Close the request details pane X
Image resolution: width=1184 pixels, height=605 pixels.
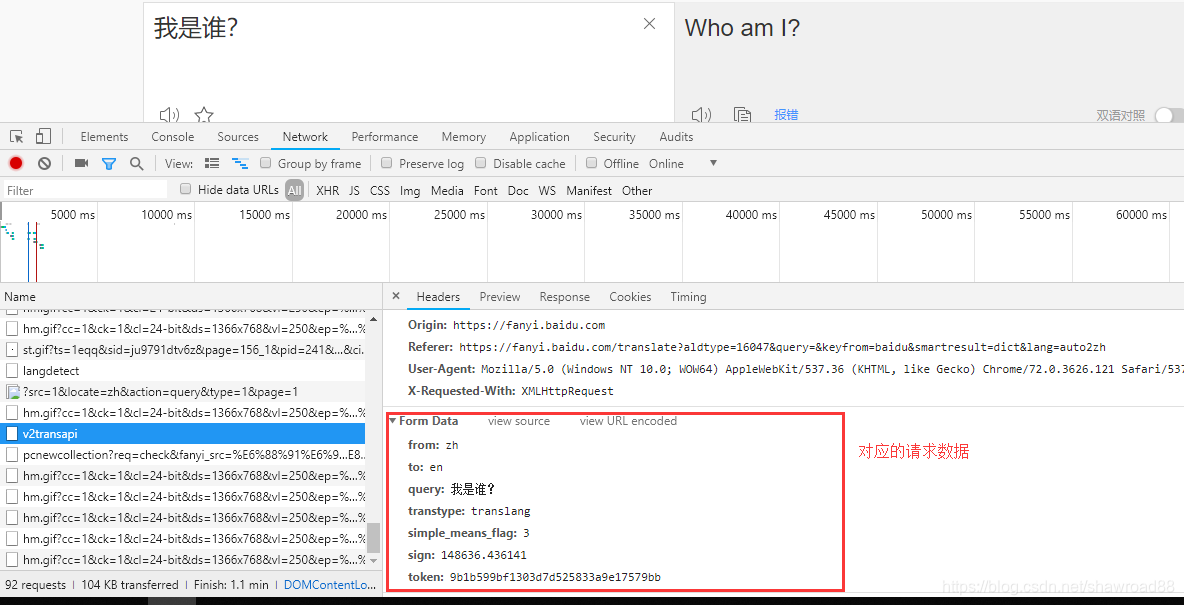[396, 296]
